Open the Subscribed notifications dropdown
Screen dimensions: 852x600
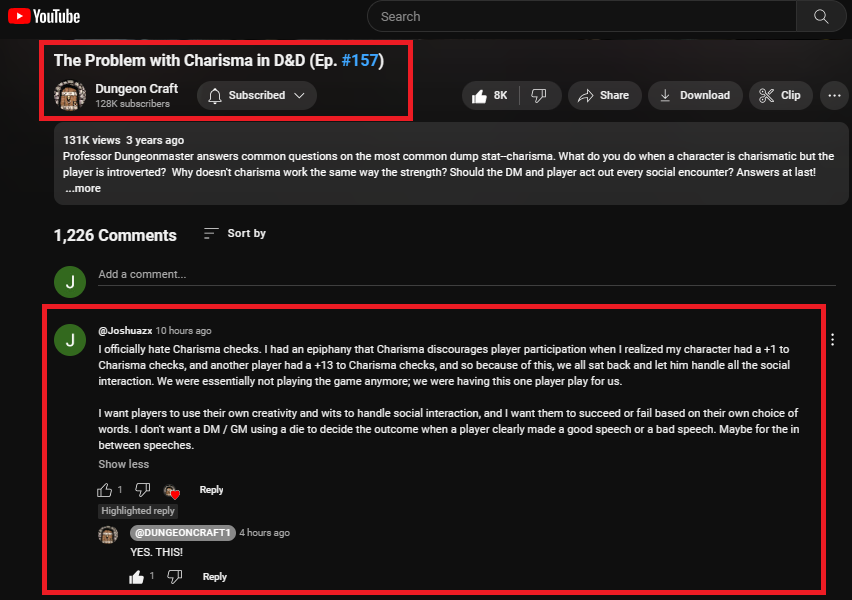[x=256, y=95]
